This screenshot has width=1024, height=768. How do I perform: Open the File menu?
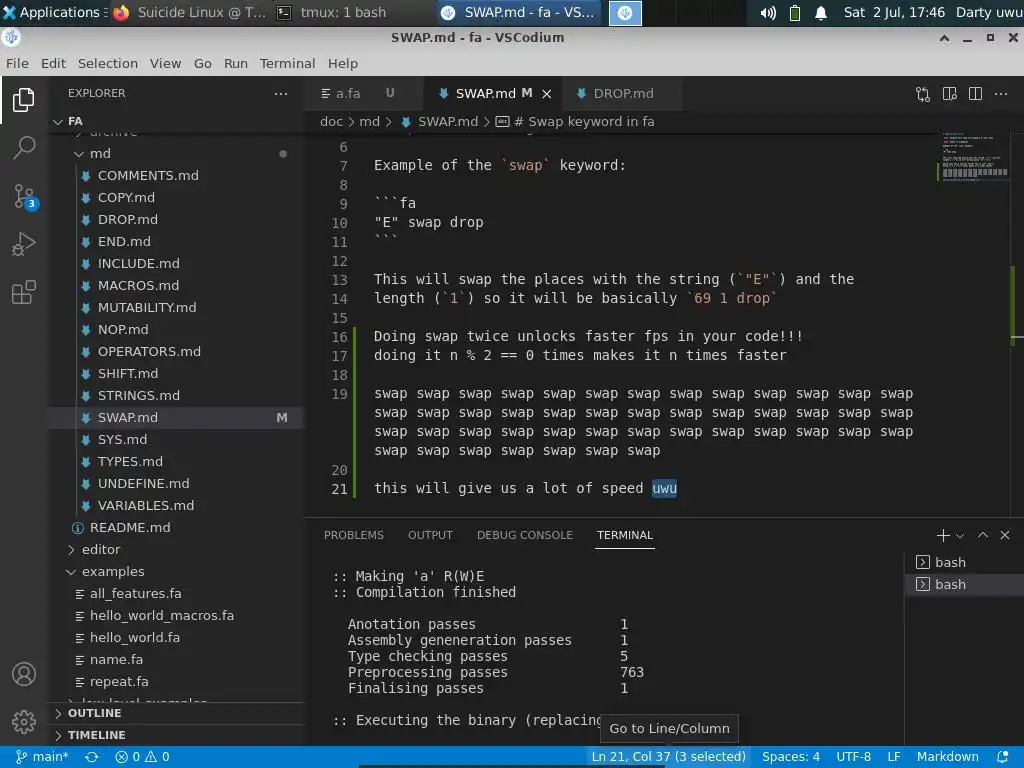pyautogui.click(x=17, y=63)
